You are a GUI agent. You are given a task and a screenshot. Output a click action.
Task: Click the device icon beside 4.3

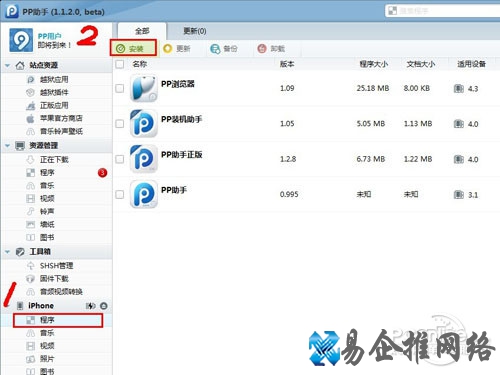(x=459, y=89)
